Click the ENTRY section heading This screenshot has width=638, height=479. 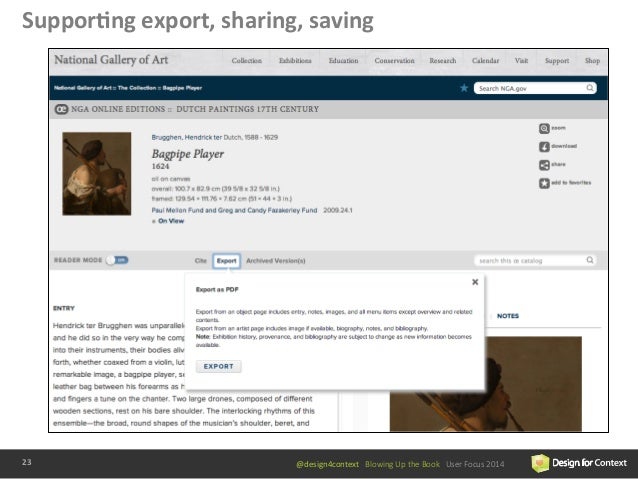pos(64,308)
